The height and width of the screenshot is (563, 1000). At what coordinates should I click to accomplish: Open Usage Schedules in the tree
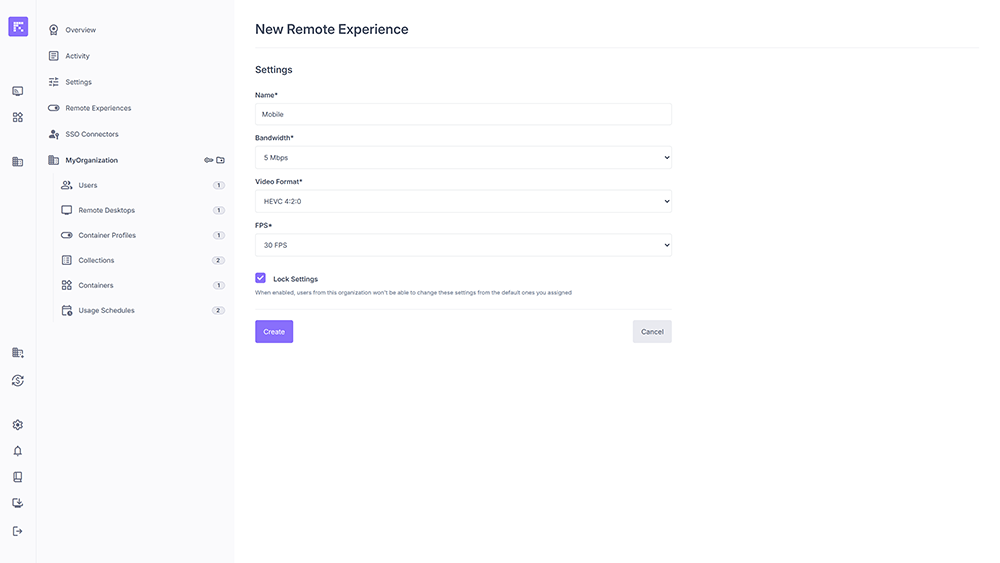[x=106, y=310]
